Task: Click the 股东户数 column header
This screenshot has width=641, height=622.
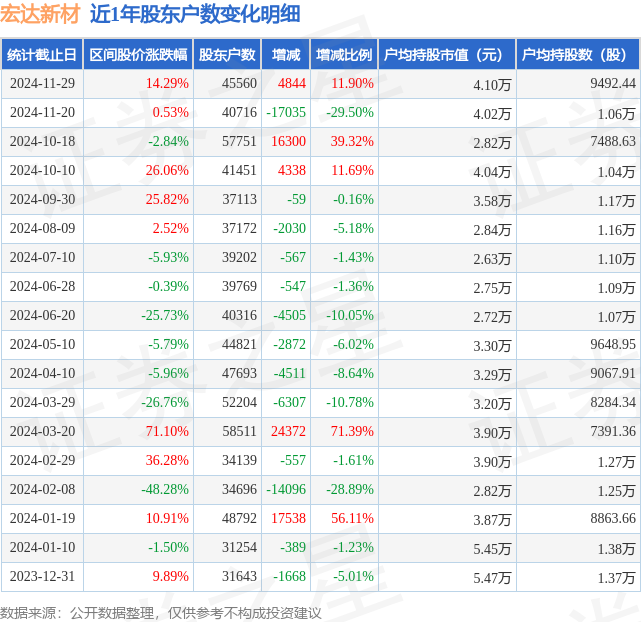Action: (227, 54)
